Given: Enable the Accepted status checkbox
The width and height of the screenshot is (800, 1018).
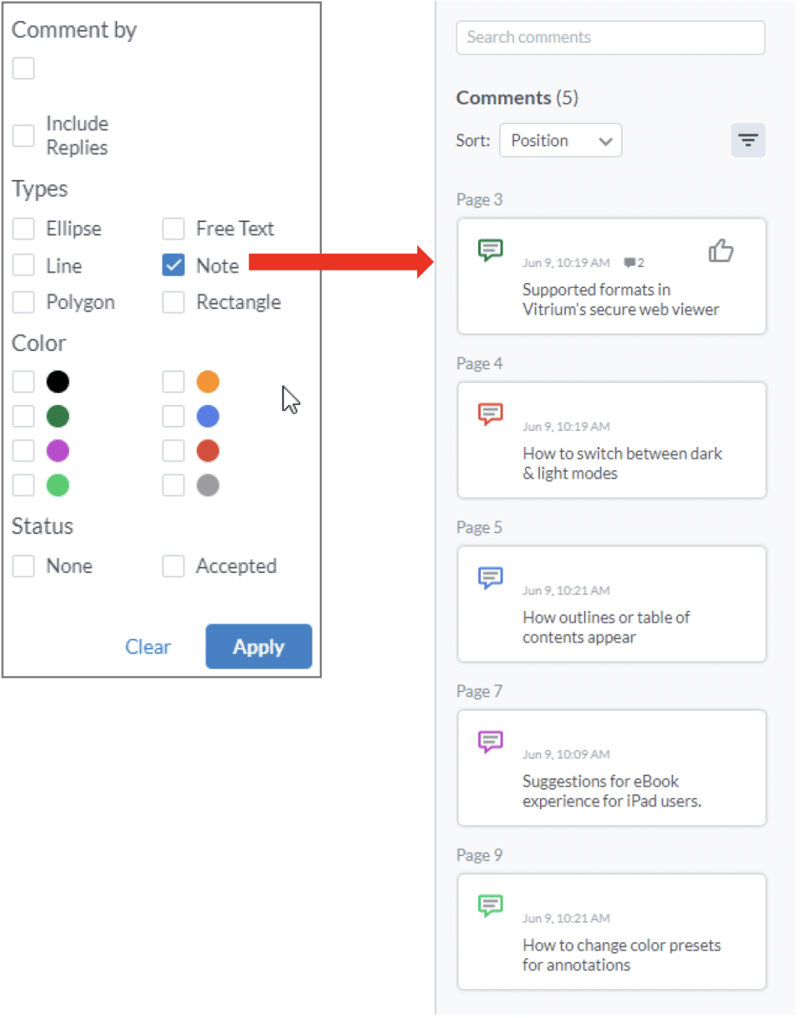Looking at the screenshot, I should click(173, 566).
